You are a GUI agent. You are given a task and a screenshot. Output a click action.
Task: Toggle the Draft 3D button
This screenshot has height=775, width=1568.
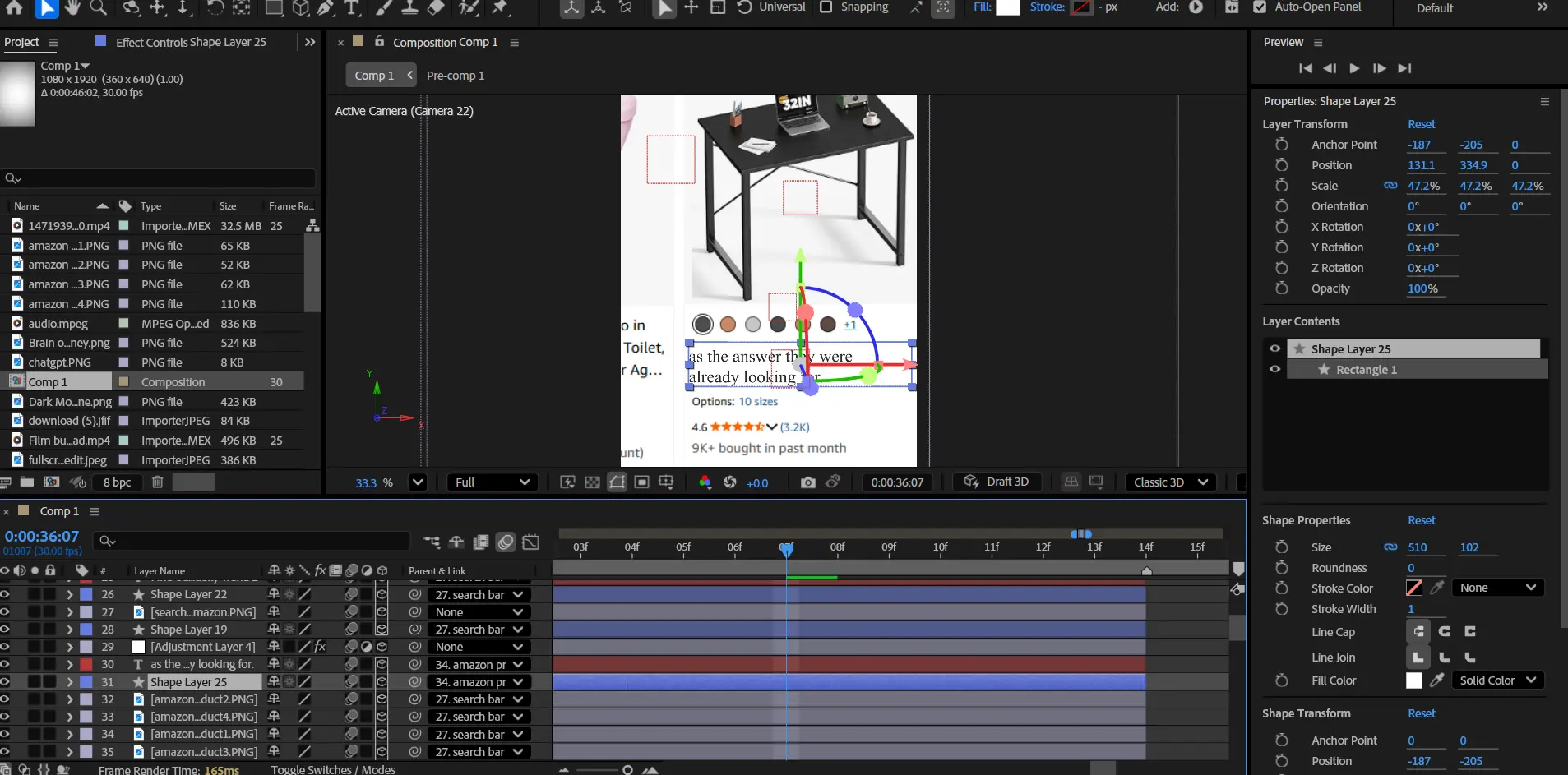tap(997, 482)
